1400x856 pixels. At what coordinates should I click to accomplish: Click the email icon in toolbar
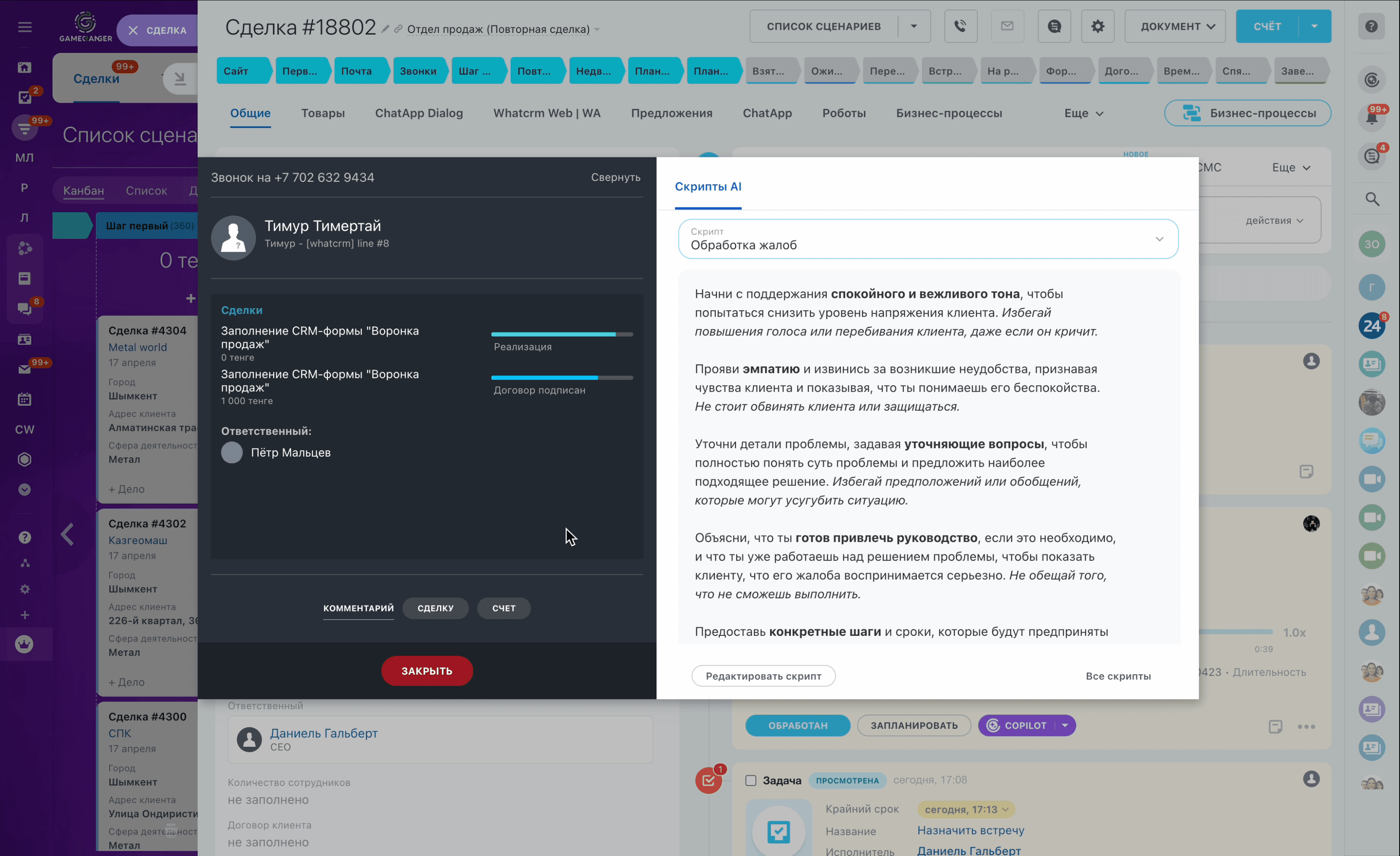pyautogui.click(x=1006, y=26)
